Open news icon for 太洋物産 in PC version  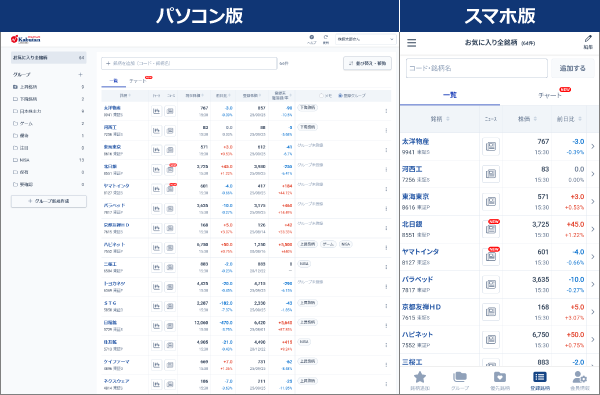170,111
